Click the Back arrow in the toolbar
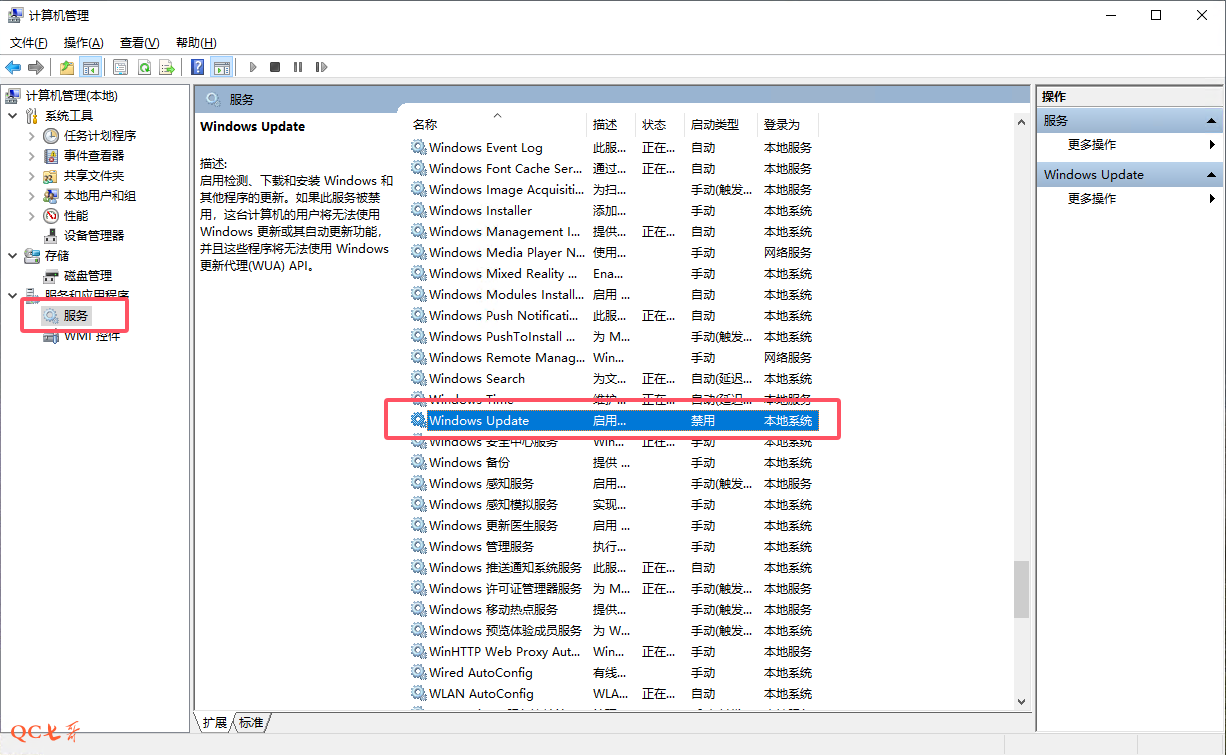1226x755 pixels. (13, 67)
